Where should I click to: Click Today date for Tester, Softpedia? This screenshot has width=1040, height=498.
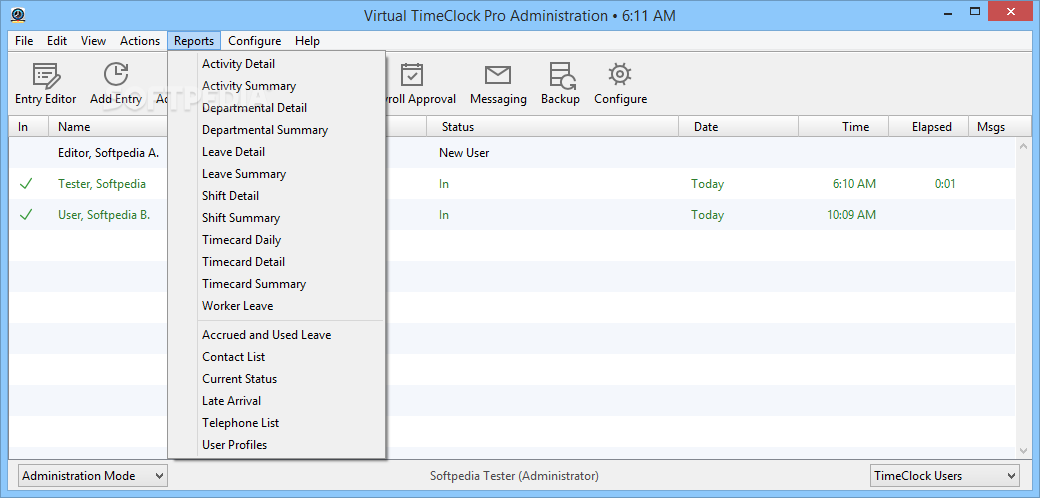click(x=707, y=184)
